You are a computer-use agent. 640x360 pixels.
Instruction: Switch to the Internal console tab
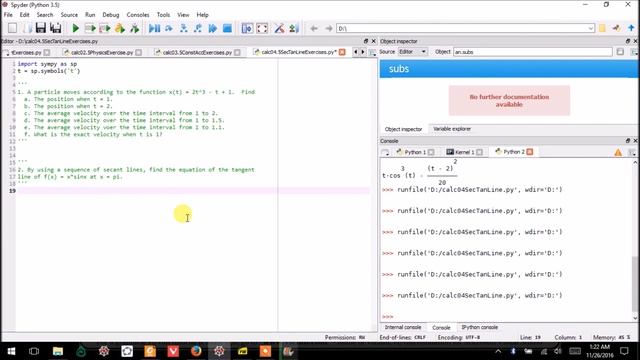point(402,327)
